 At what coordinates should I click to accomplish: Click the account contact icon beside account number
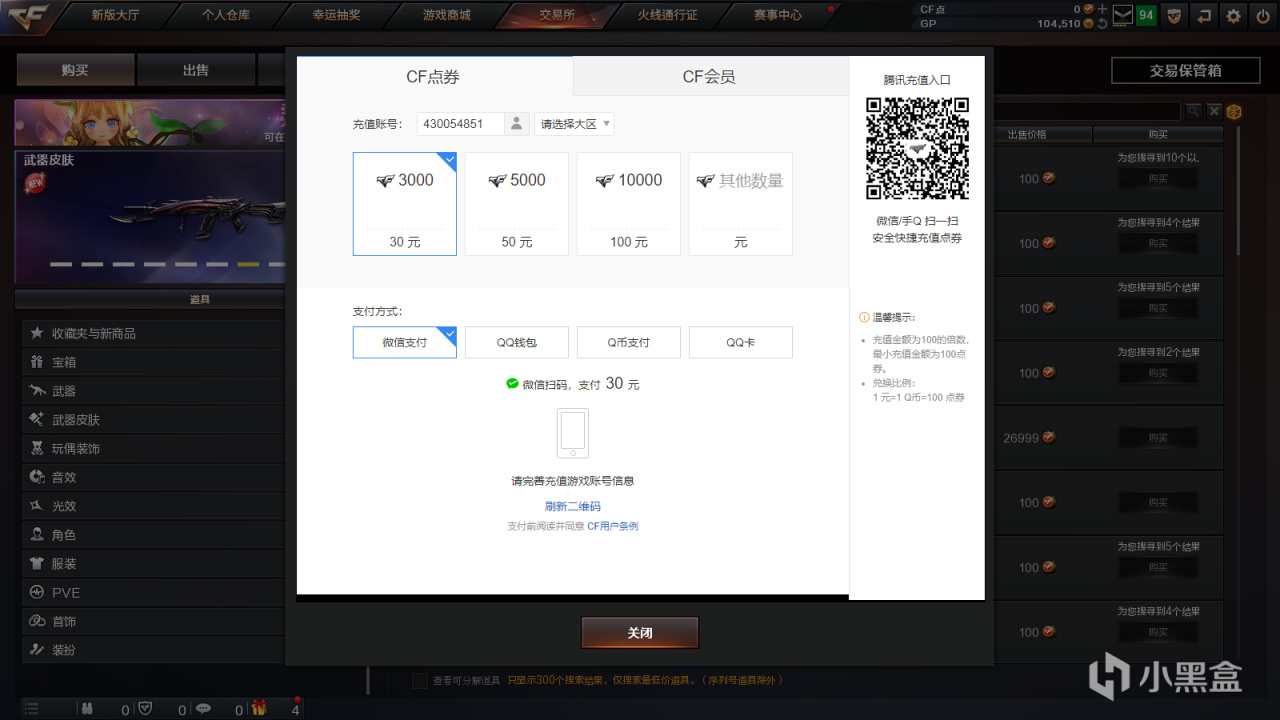point(516,124)
